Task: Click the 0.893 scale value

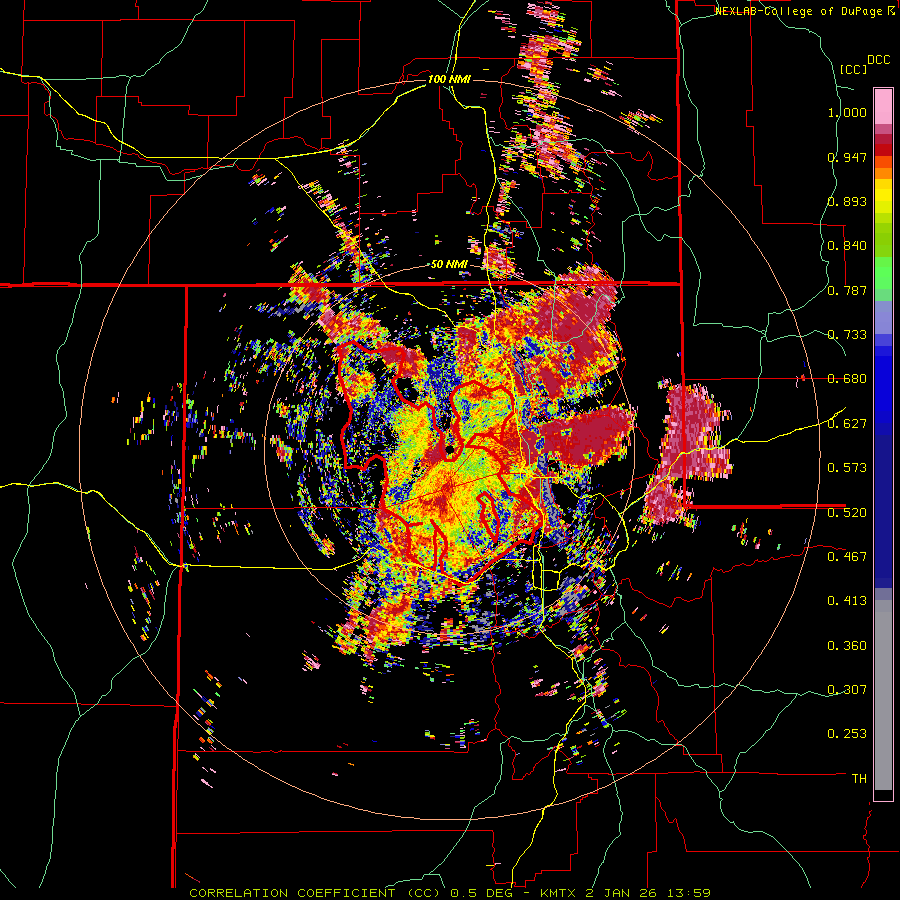Action: pos(847,201)
